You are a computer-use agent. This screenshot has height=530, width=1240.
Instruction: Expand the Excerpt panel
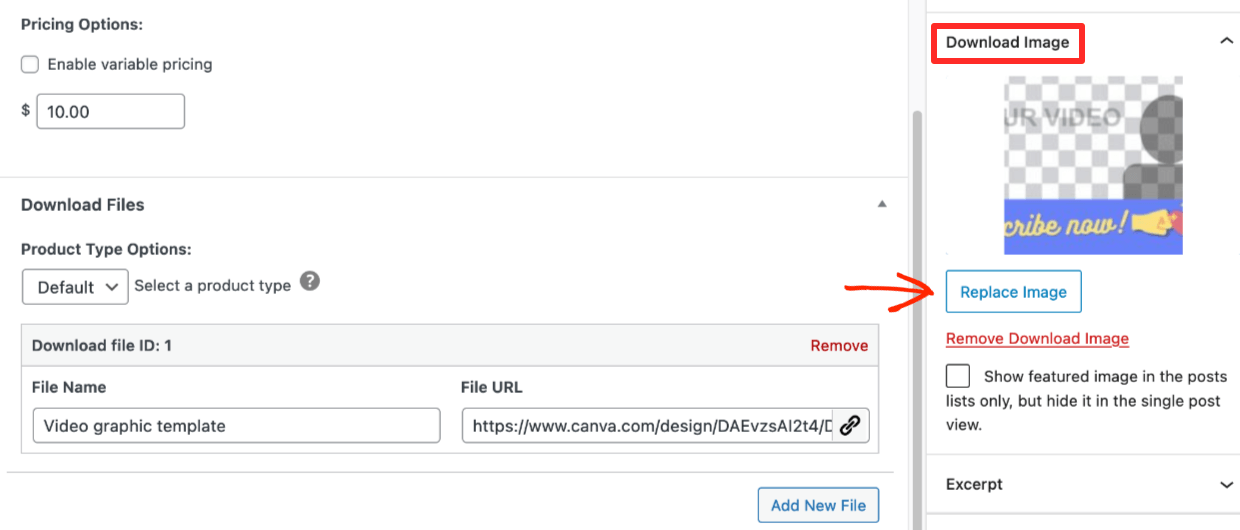click(1226, 484)
